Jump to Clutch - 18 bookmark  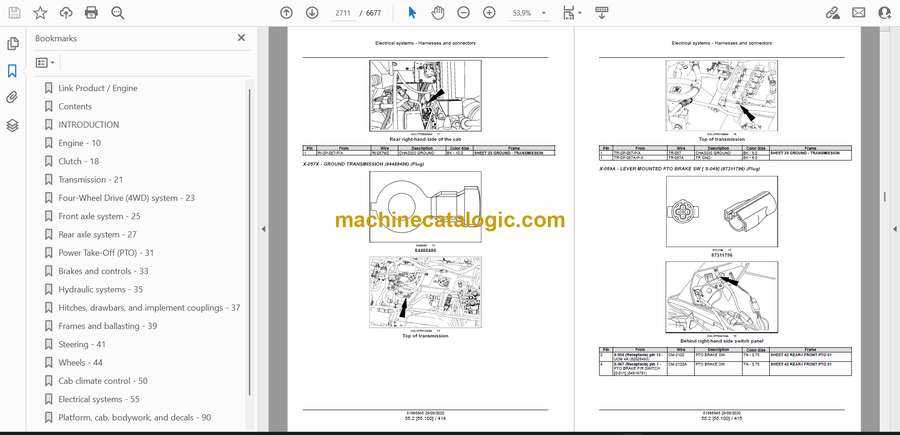tap(79, 161)
